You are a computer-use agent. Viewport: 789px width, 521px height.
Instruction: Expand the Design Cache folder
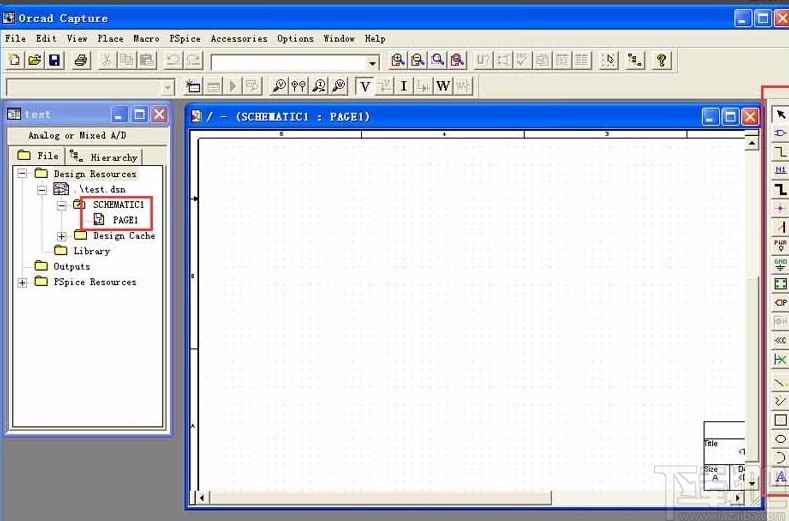(61, 236)
